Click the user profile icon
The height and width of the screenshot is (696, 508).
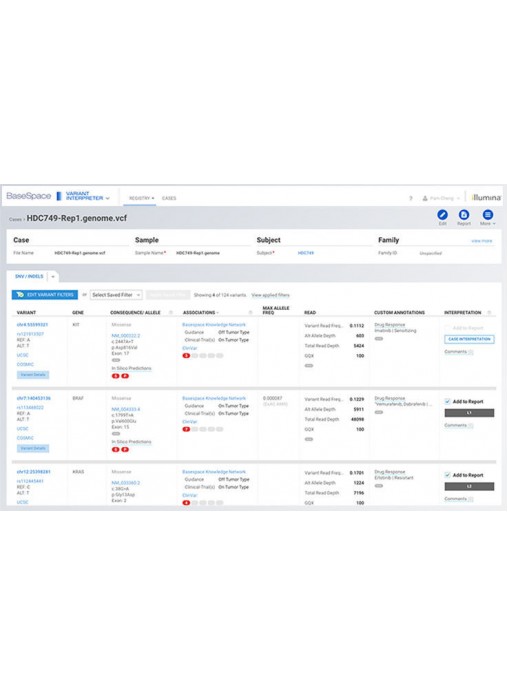[x=425, y=198]
